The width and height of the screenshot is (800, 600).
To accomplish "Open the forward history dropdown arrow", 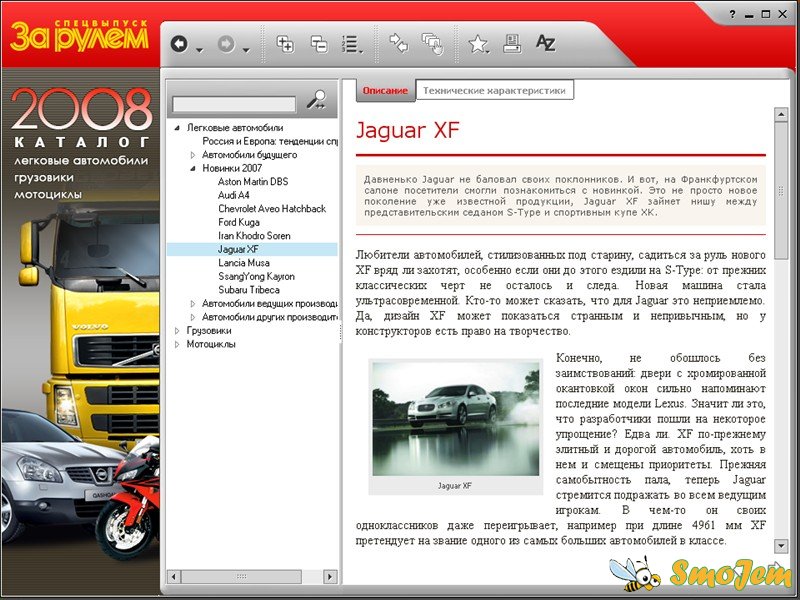I will (x=246, y=50).
